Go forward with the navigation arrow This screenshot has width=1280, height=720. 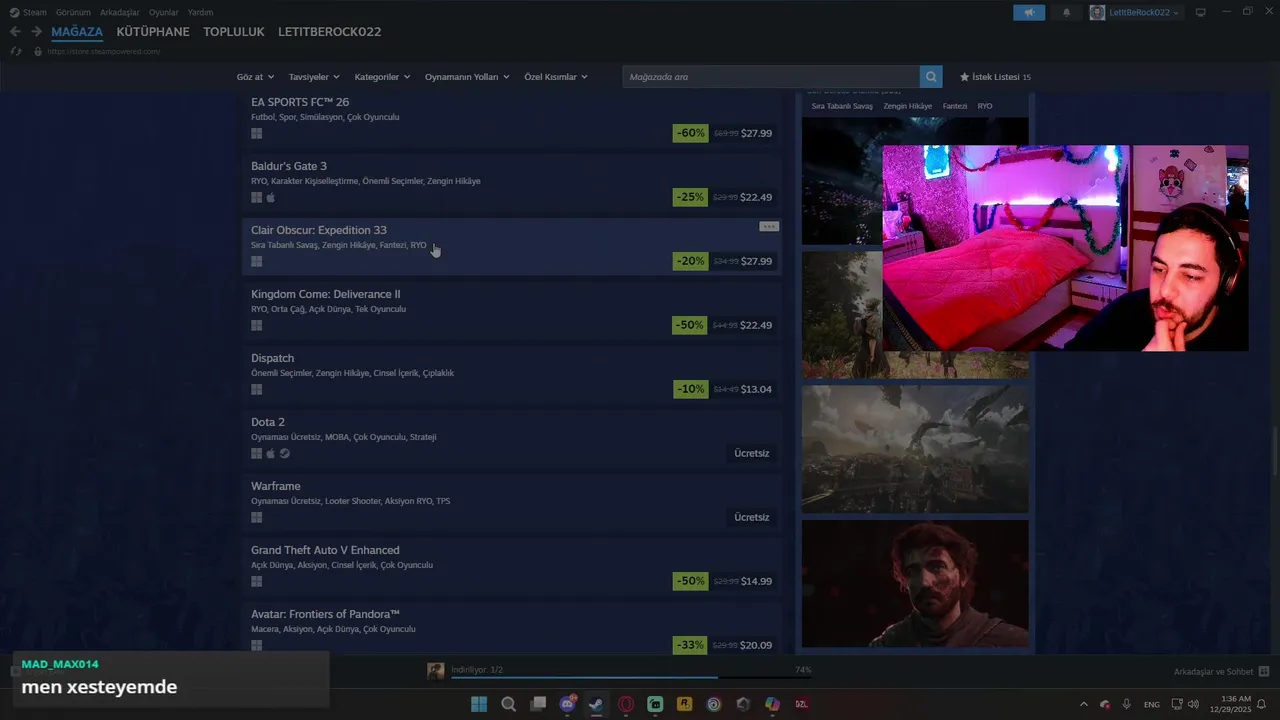point(36,32)
